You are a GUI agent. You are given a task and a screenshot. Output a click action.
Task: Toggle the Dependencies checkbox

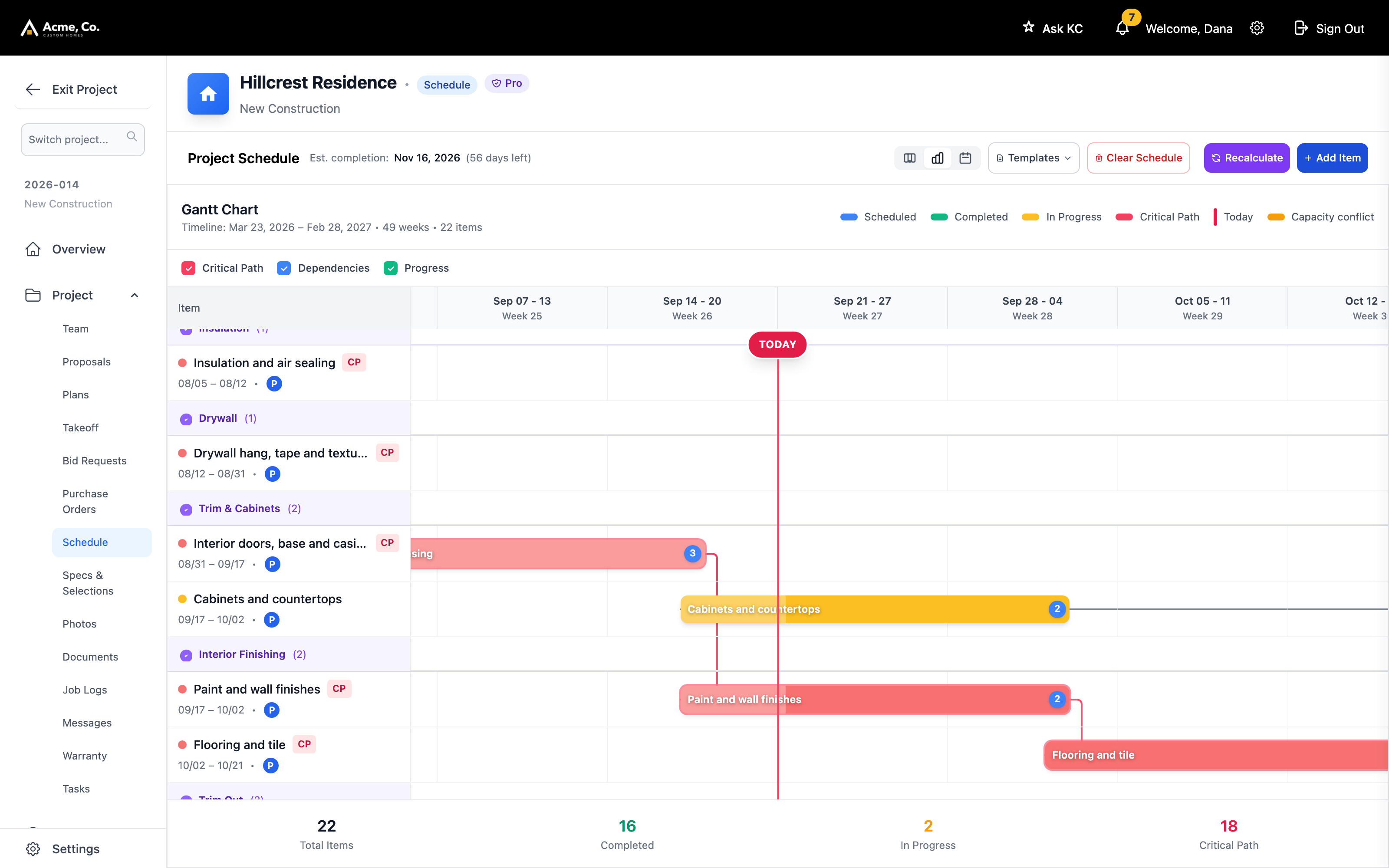pos(283,268)
